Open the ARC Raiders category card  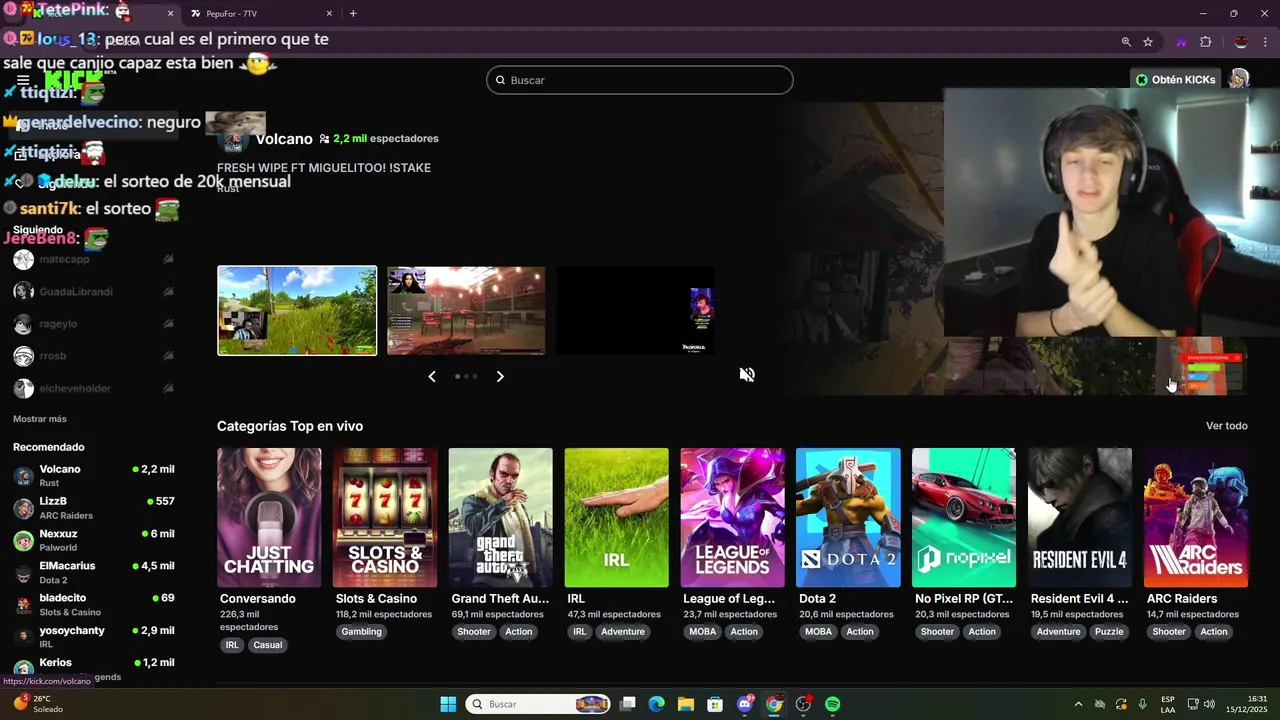1196,517
